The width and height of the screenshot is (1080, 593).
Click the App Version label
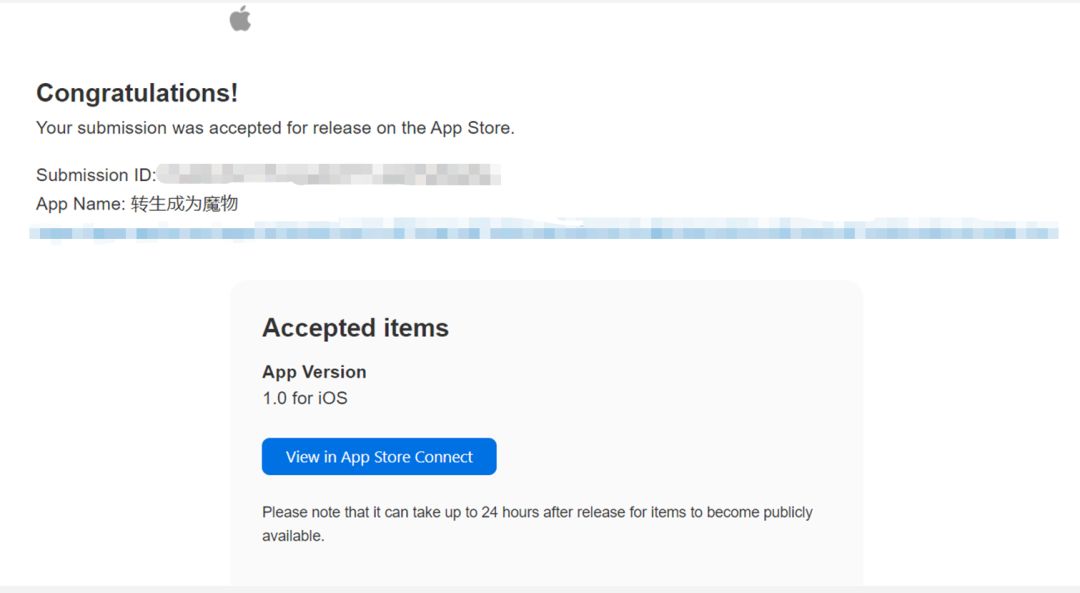(314, 372)
